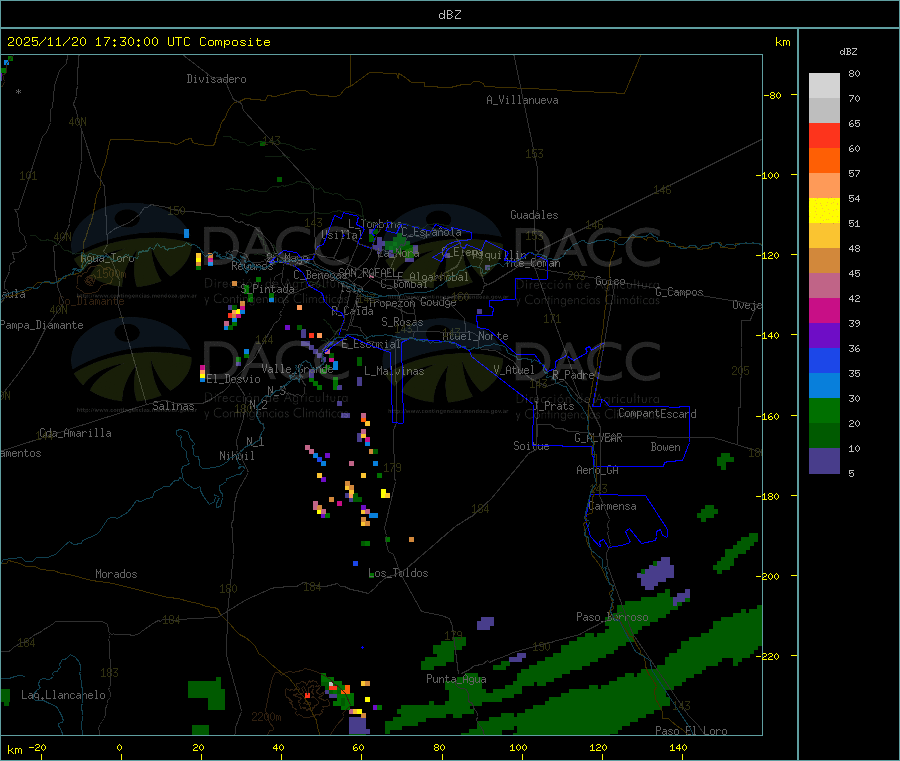Click the timestamp '2025/11/20 17:30:00 UTC Composite'
The width and height of the screenshot is (900, 761).
point(138,42)
